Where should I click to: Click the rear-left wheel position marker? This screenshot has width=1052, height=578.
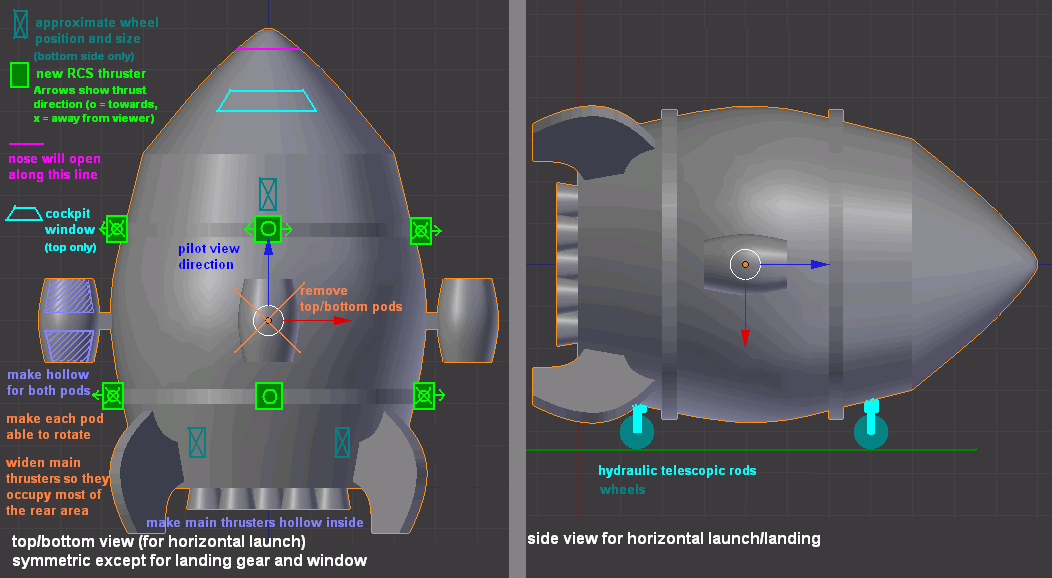click(197, 443)
